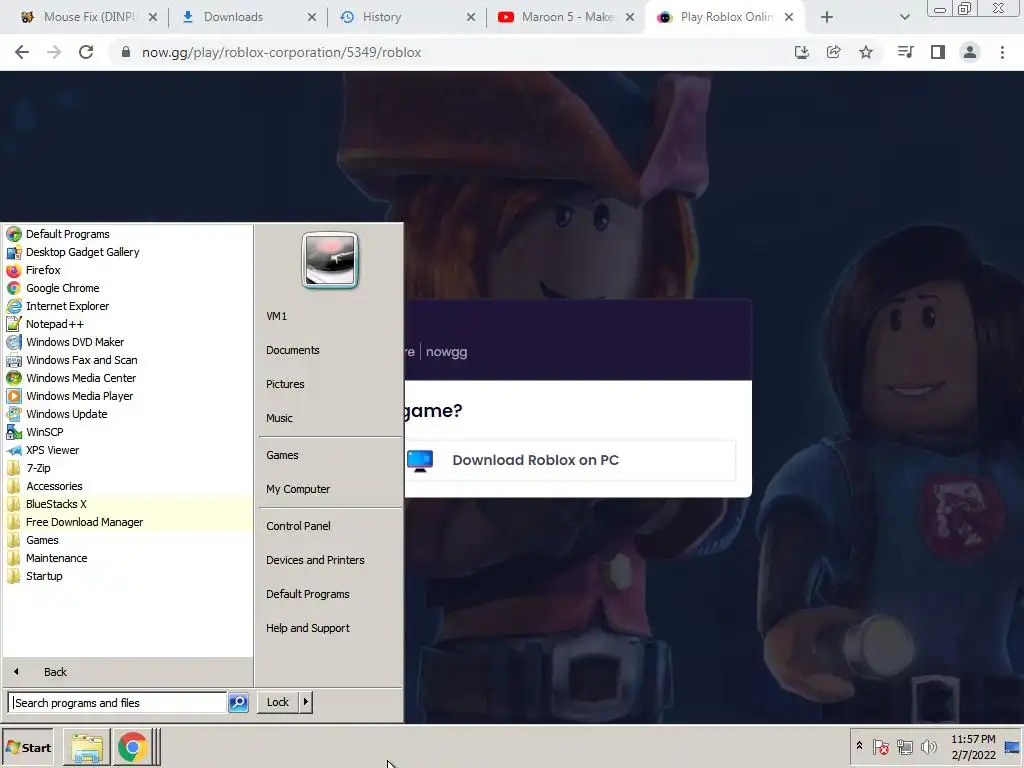The width and height of the screenshot is (1024, 768).
Task: Click the volume speaker tray icon
Action: tap(928, 746)
